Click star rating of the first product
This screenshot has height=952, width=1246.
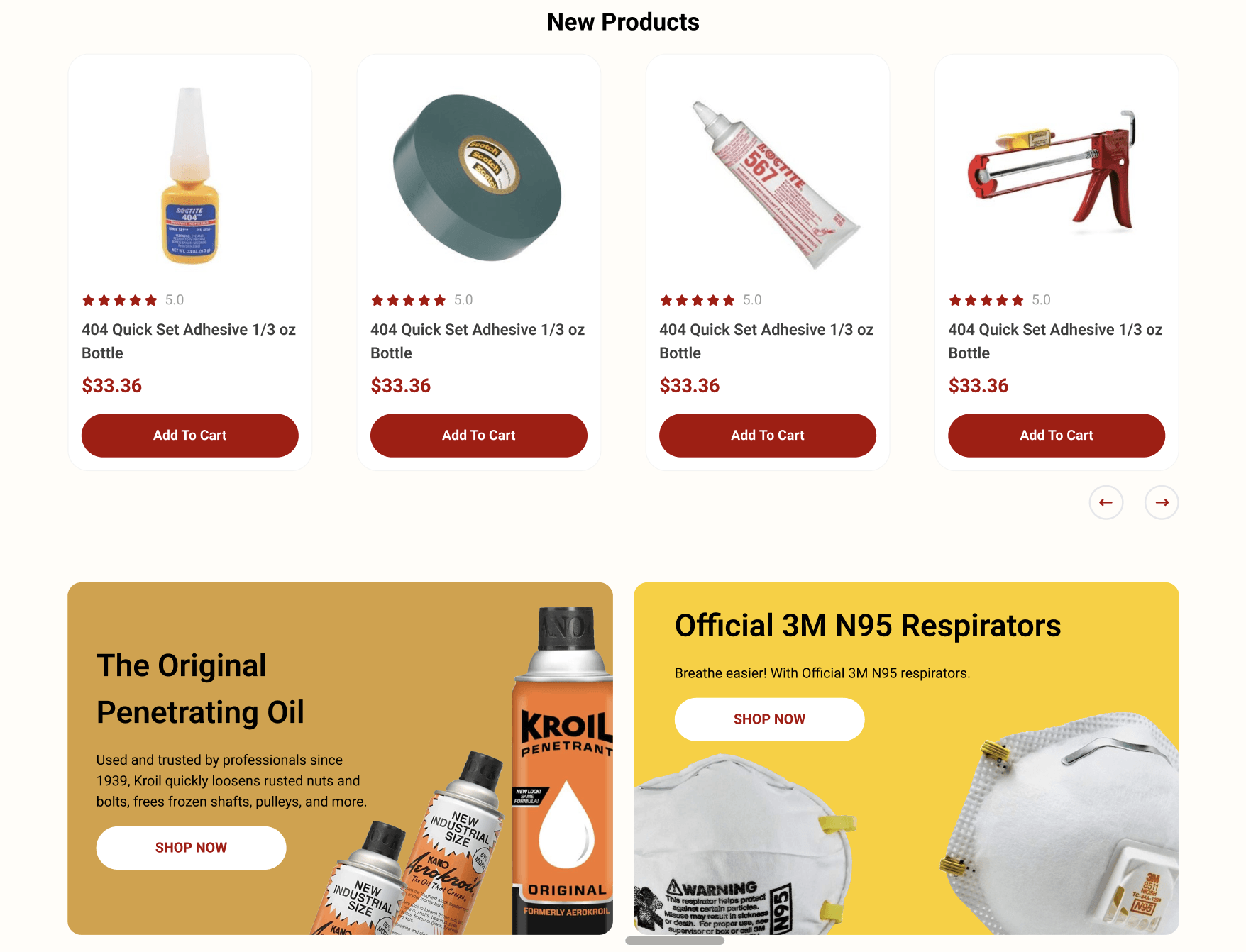(119, 300)
